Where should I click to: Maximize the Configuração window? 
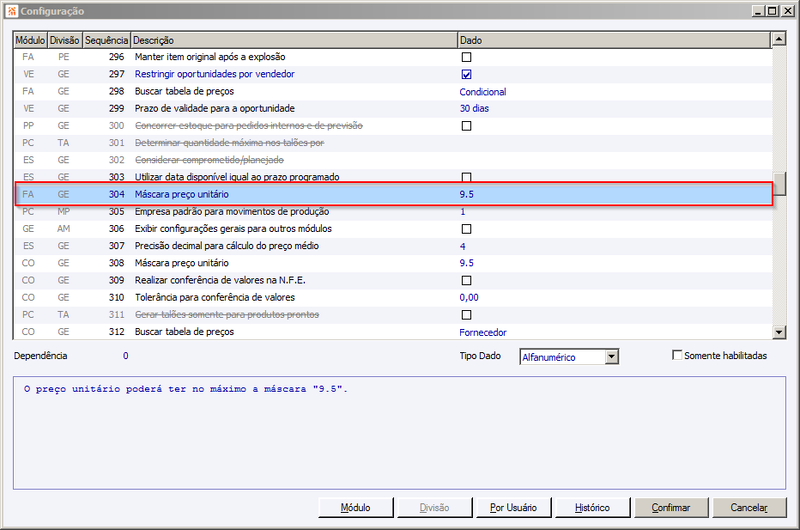click(772, 11)
